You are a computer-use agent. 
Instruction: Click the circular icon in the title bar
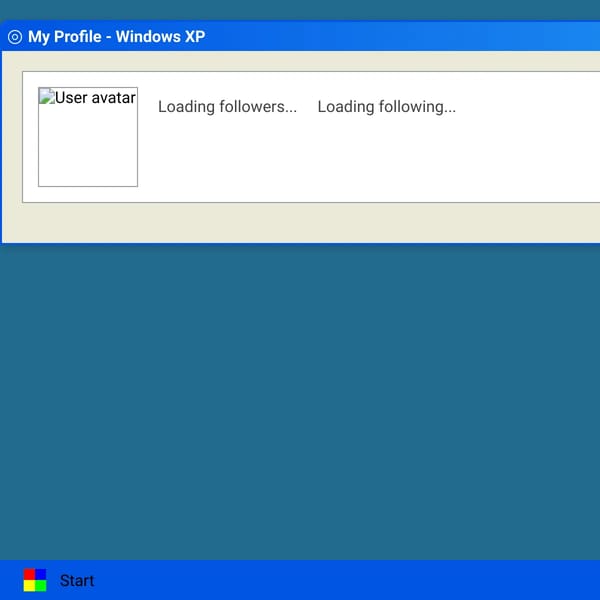(x=15, y=37)
